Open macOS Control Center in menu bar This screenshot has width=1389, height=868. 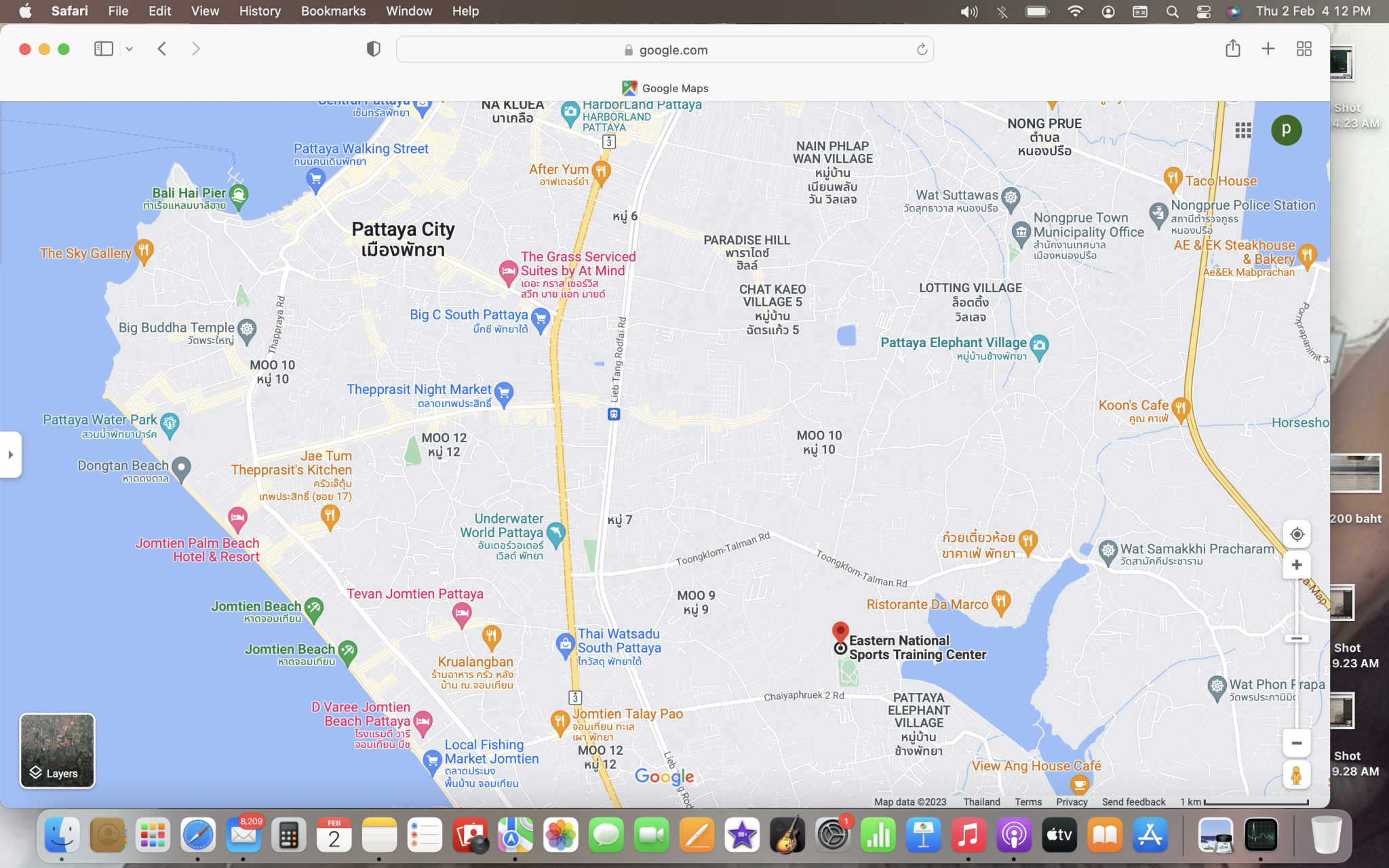(1203, 12)
